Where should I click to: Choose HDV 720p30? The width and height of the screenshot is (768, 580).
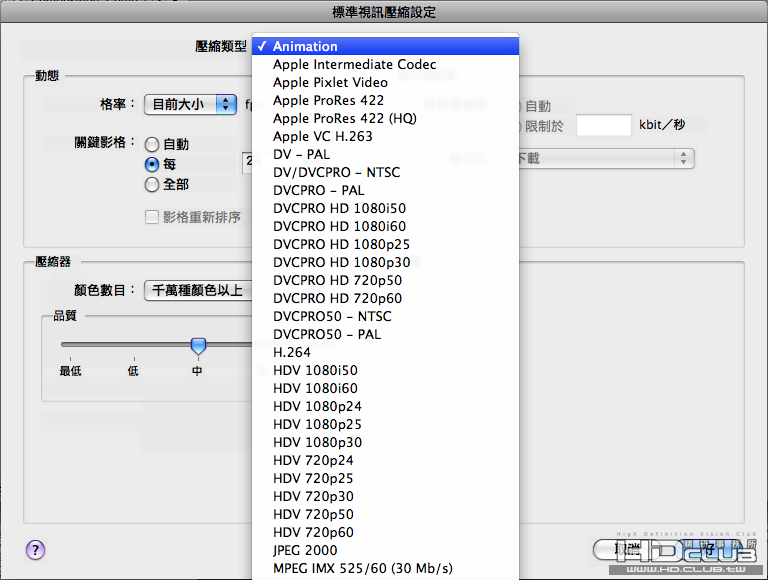click(x=385, y=496)
